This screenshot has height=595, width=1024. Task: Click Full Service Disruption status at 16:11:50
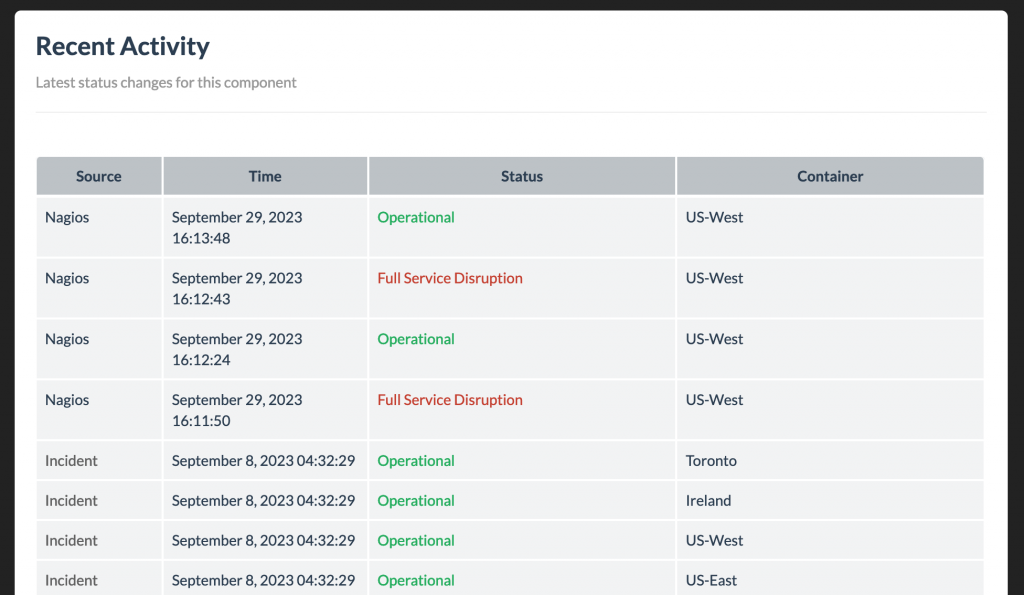point(450,400)
